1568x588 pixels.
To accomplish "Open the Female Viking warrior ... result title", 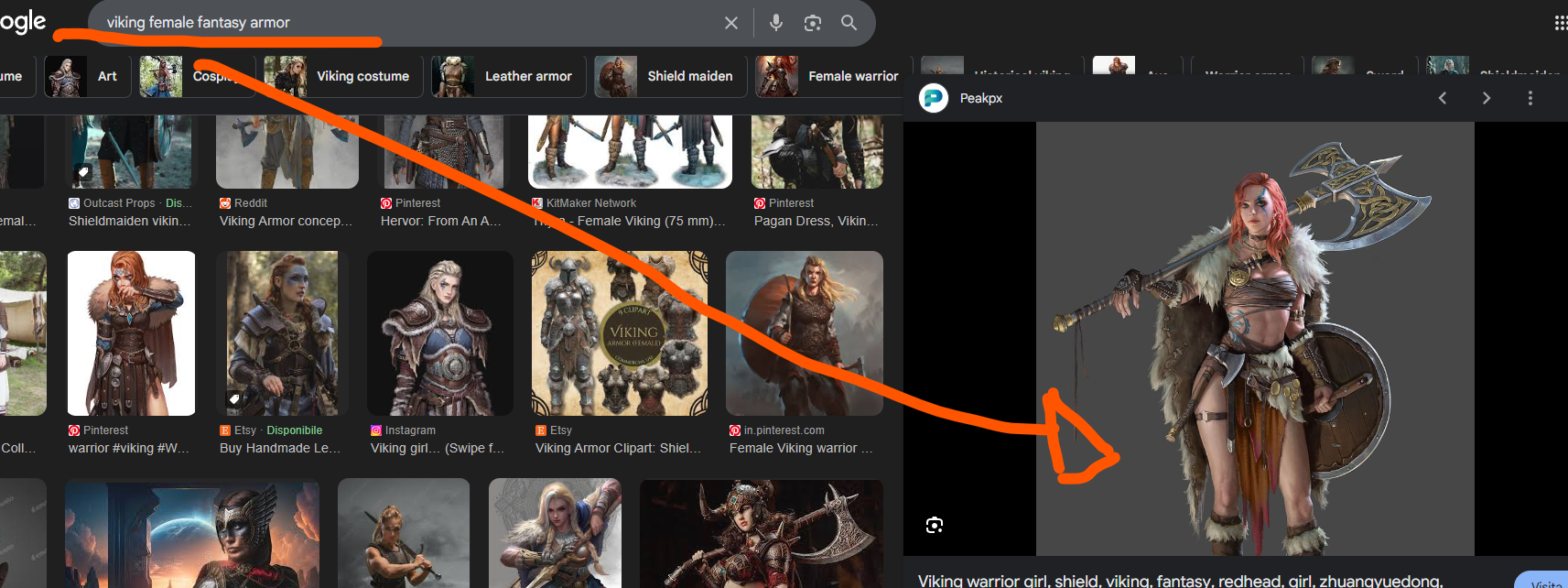I will tap(801, 448).
